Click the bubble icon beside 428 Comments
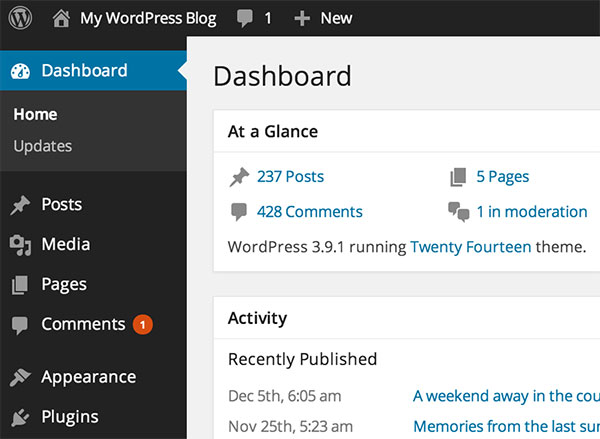The image size is (600, 439). [239, 212]
